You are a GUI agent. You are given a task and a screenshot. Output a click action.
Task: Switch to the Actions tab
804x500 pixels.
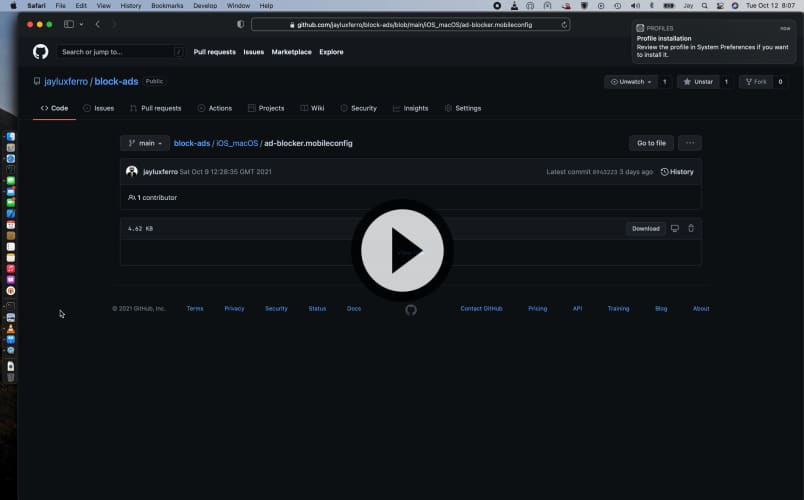point(215,108)
